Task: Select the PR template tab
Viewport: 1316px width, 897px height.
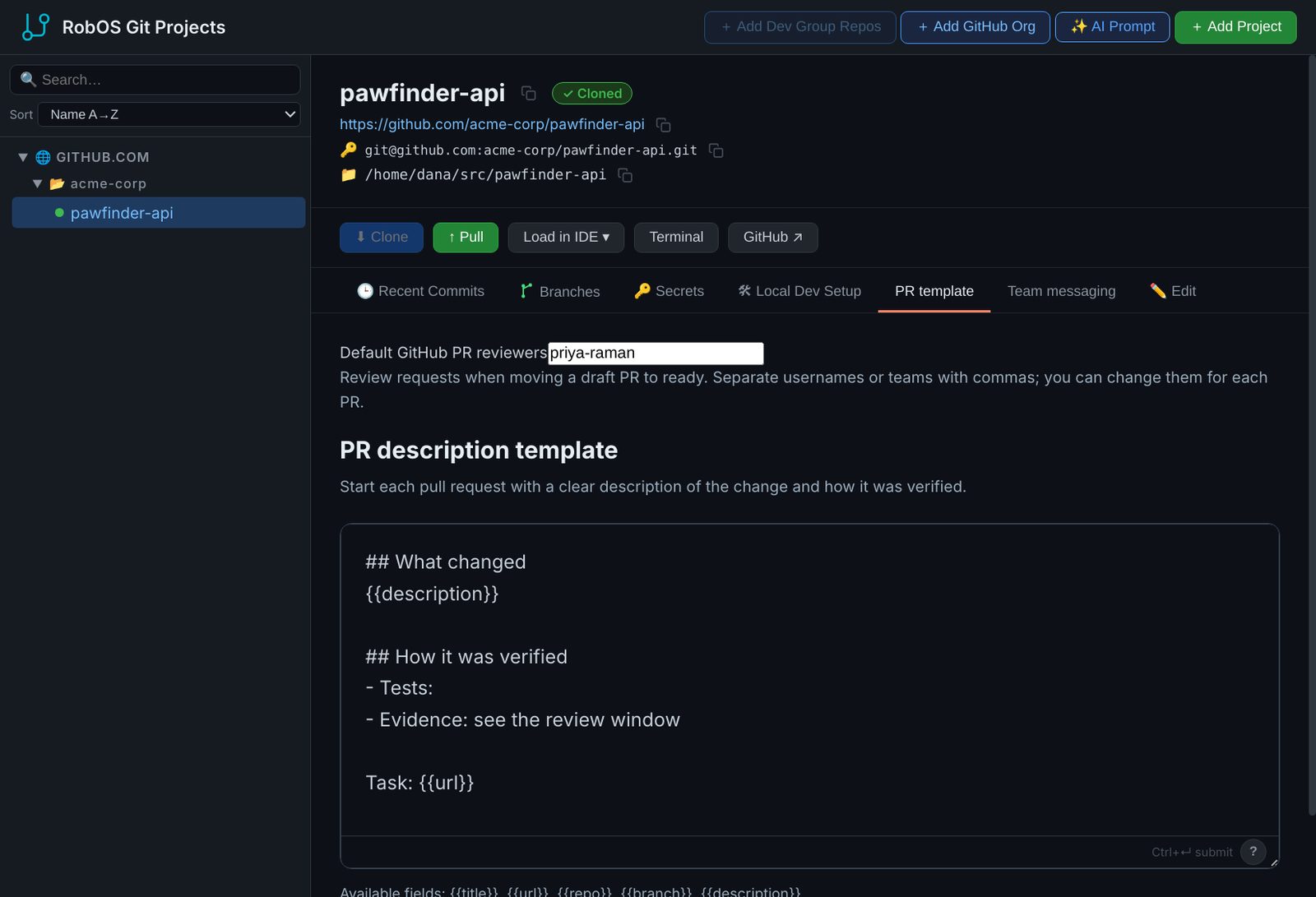Action: [934, 291]
